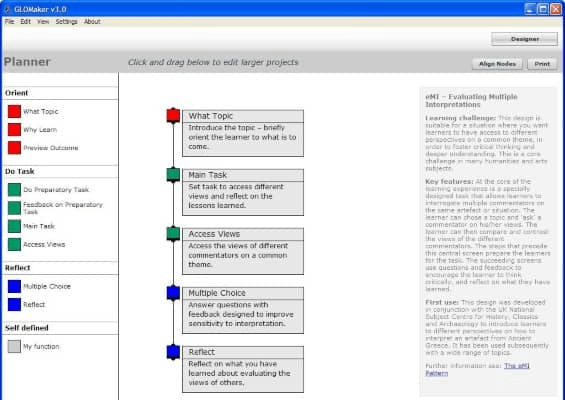Switch to the Designer view
This screenshot has width=565, height=400.
(525, 39)
